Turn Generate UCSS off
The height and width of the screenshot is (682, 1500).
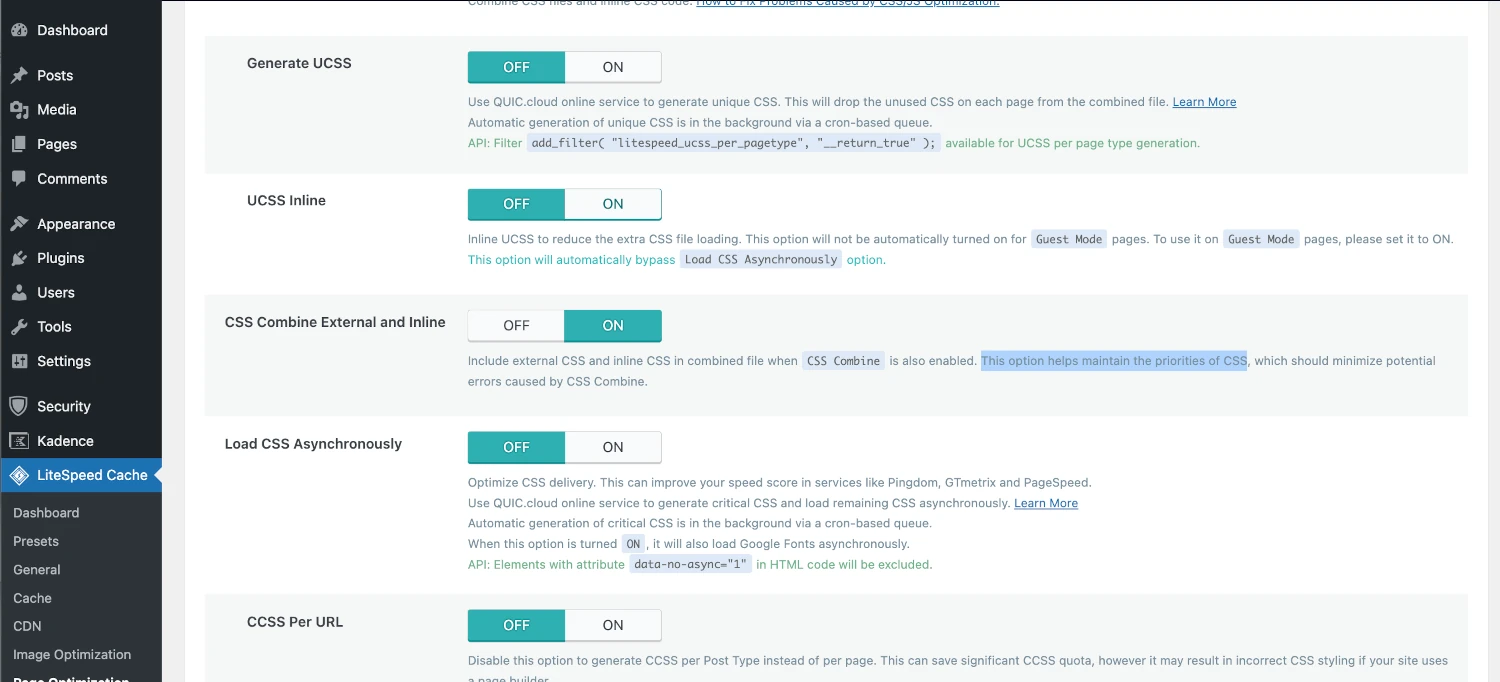click(516, 67)
